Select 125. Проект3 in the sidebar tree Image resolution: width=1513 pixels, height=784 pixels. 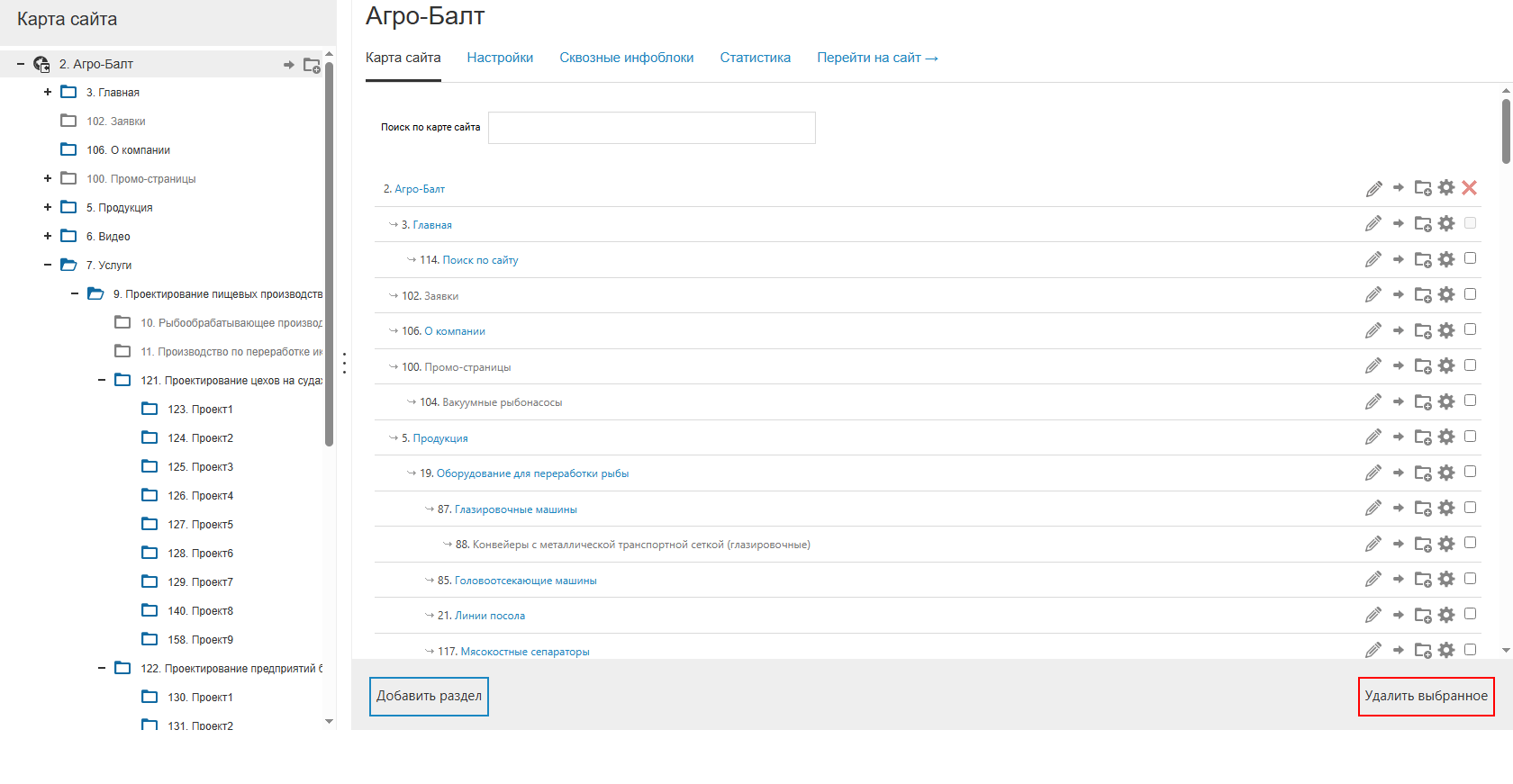click(200, 467)
